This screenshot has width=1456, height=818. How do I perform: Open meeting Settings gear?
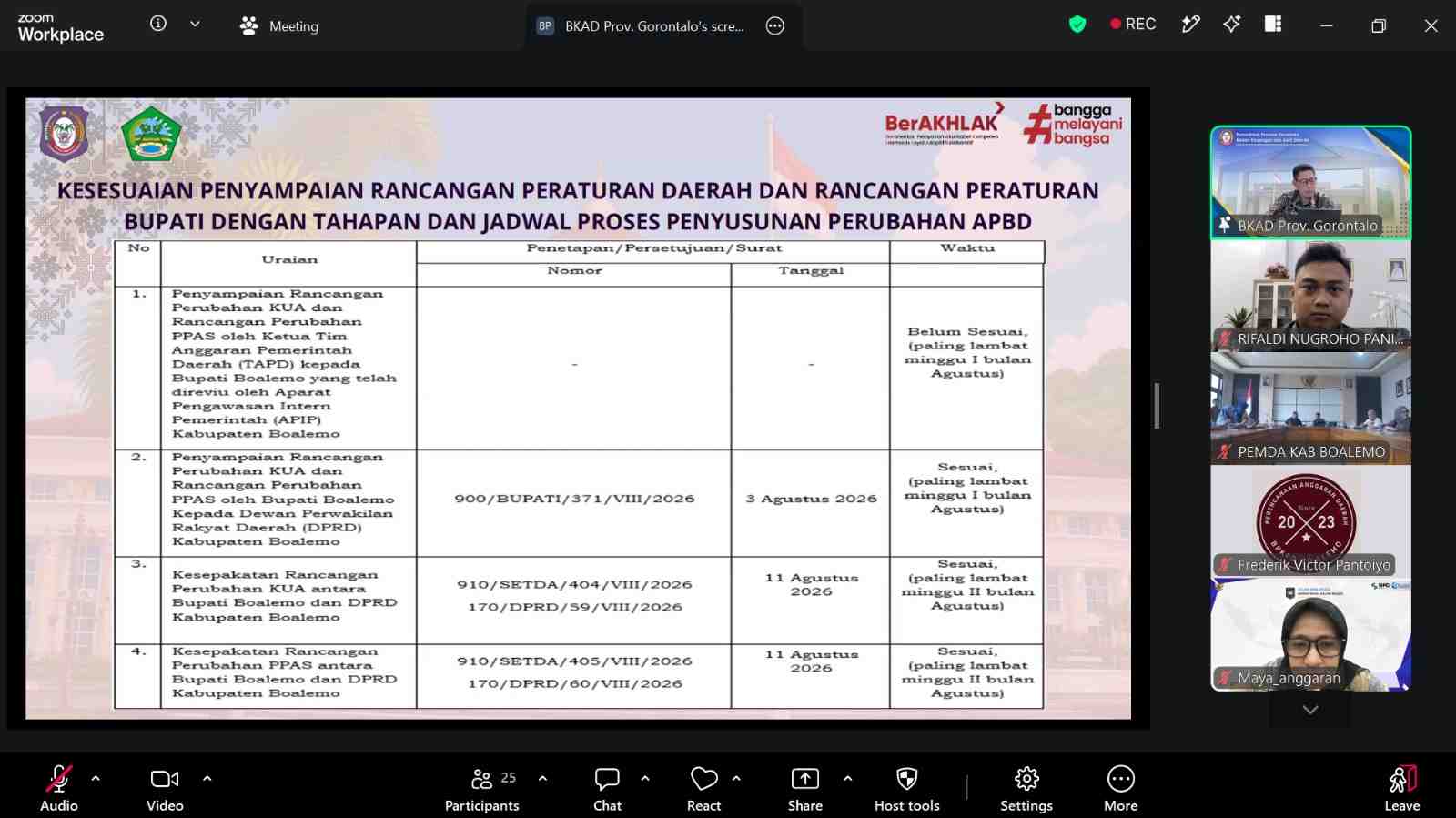pyautogui.click(x=1026, y=788)
